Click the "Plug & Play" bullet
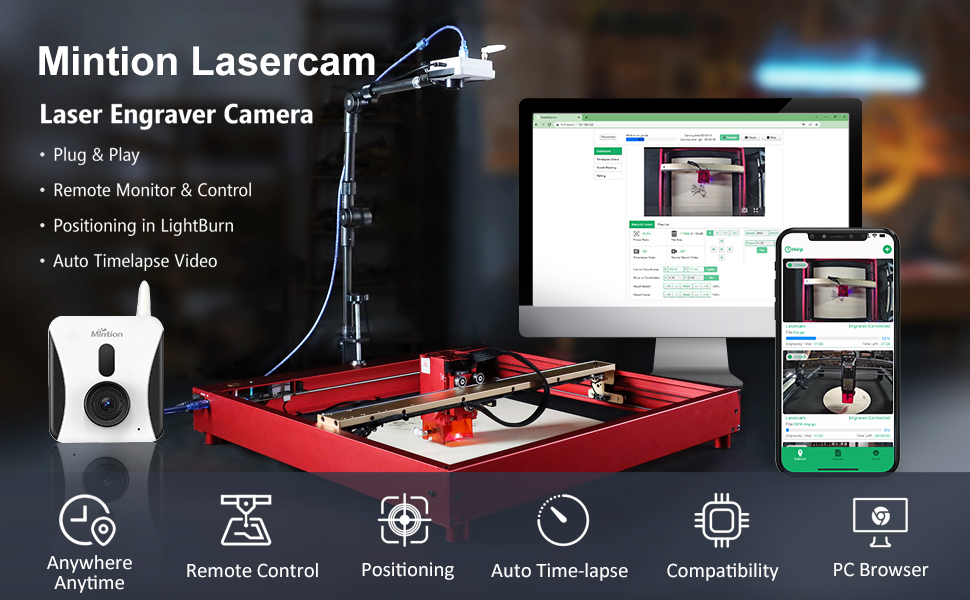 coord(97,155)
